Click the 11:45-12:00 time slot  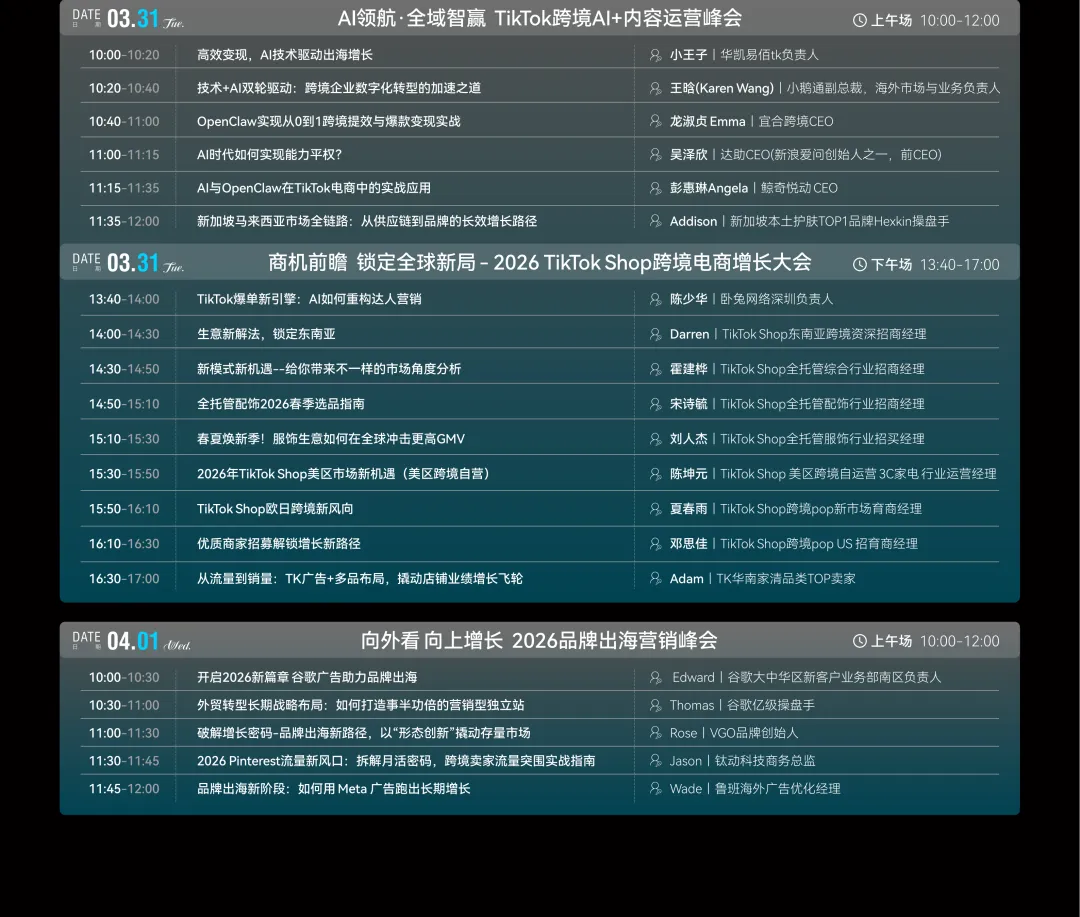pos(124,789)
